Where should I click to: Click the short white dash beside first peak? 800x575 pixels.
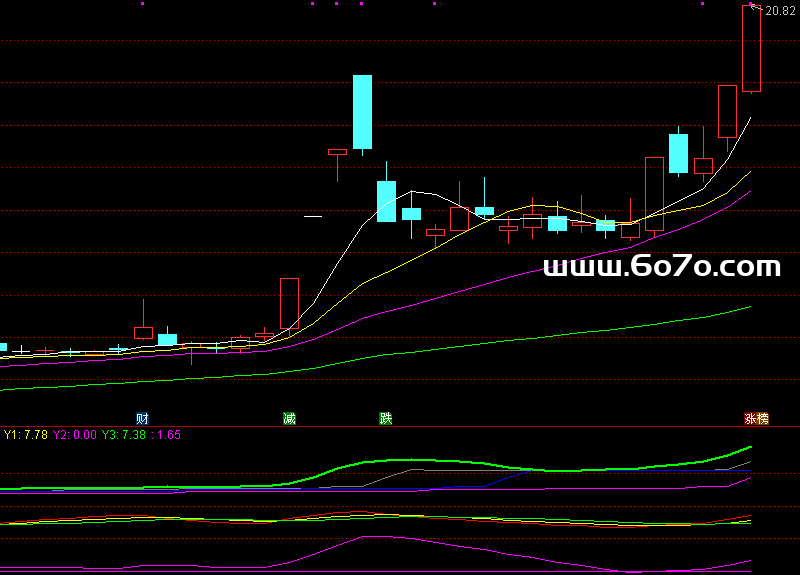[313, 216]
